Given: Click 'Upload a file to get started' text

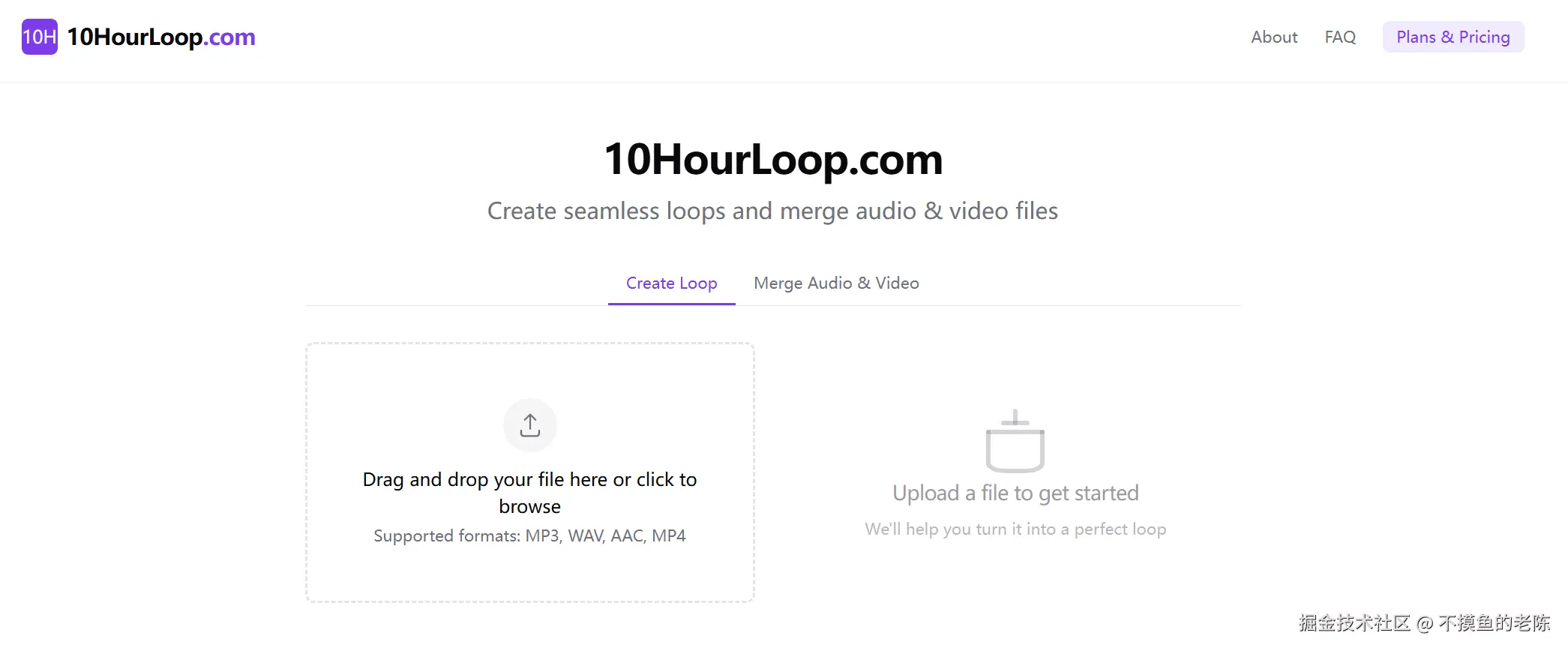Looking at the screenshot, I should coord(1015,493).
